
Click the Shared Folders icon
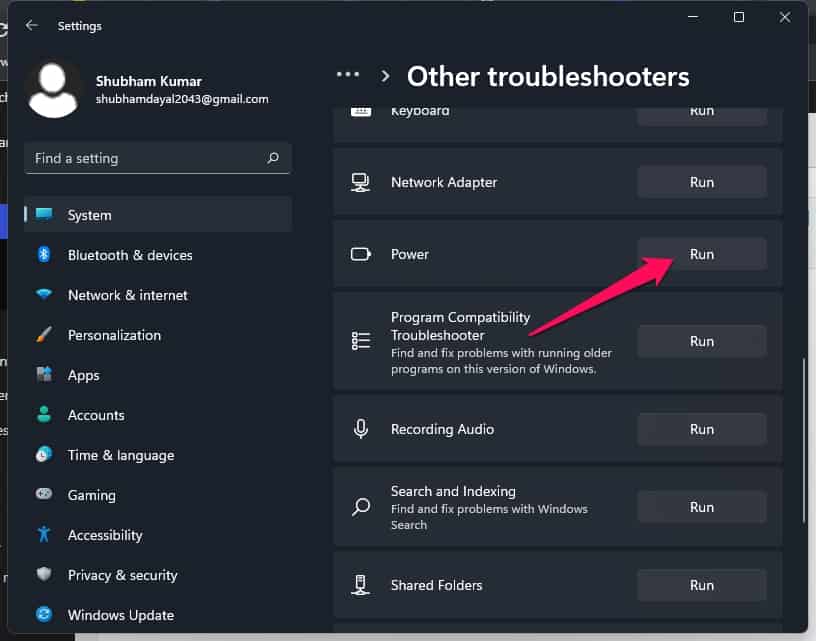point(361,585)
